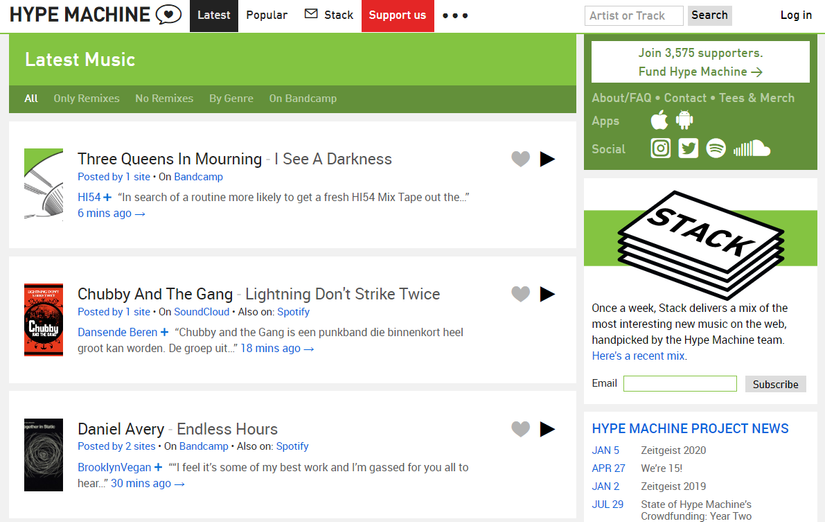
Task: Open the Apple iOS app link
Action: click(x=659, y=121)
